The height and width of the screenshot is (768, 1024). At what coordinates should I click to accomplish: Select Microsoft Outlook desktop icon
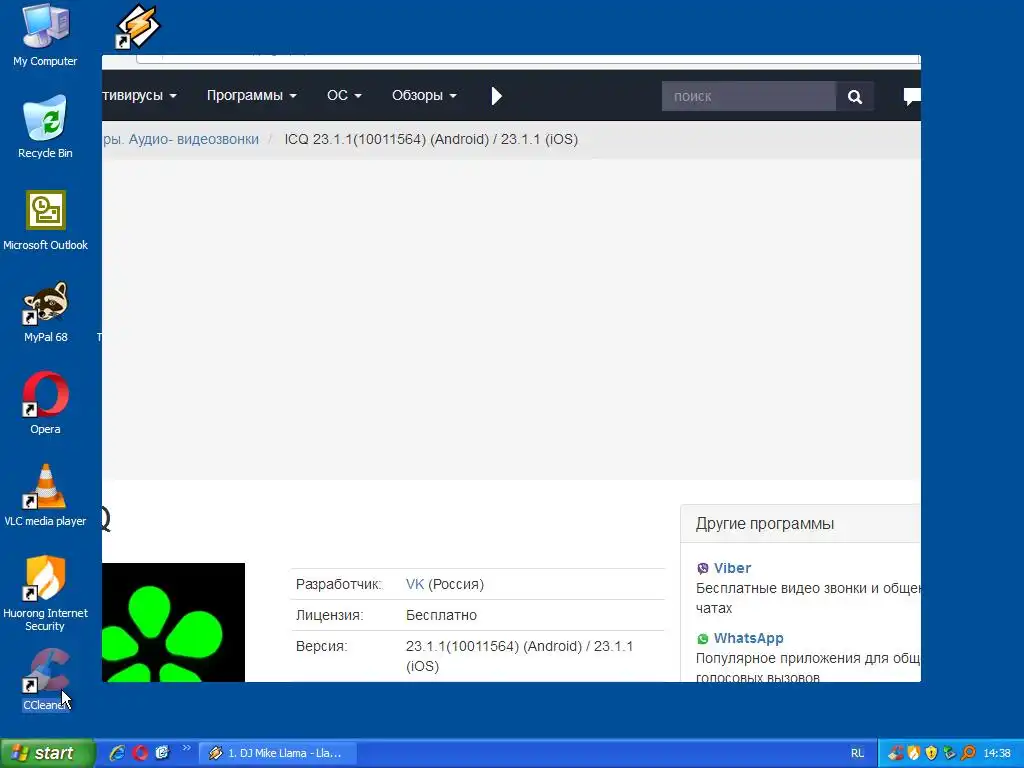(x=45, y=221)
